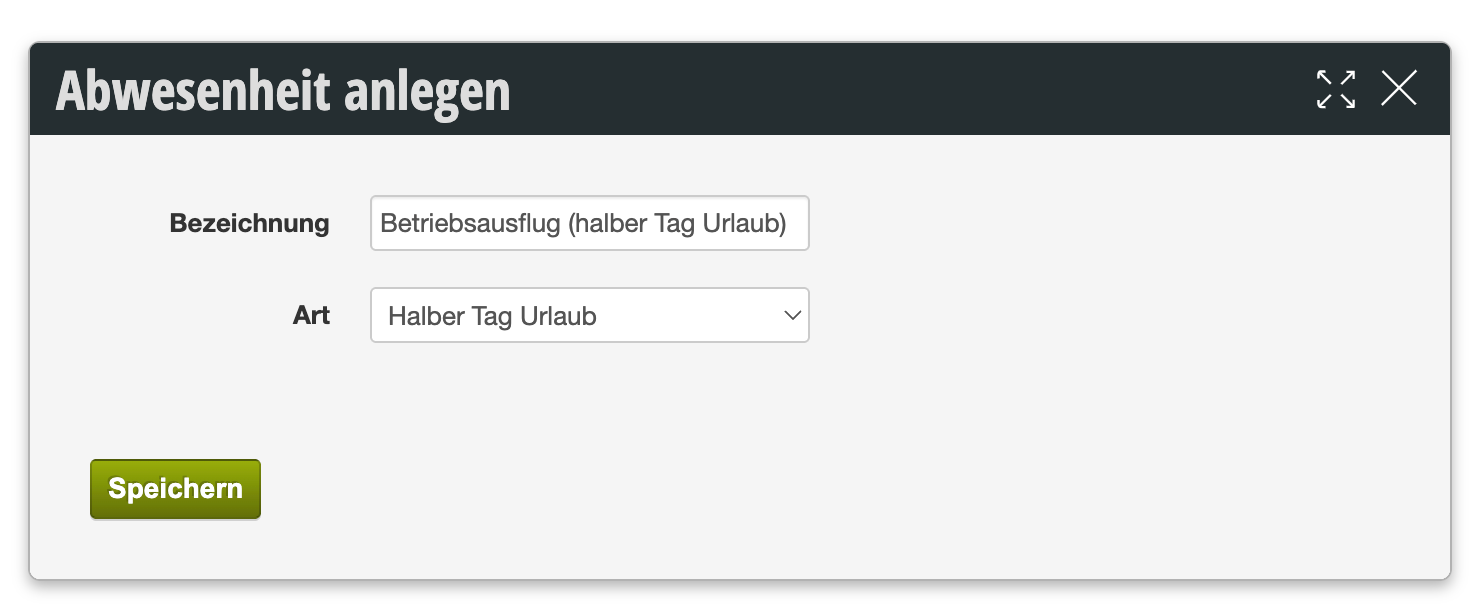Place cursor on 'Tag' in Bezeichnung field

675,225
